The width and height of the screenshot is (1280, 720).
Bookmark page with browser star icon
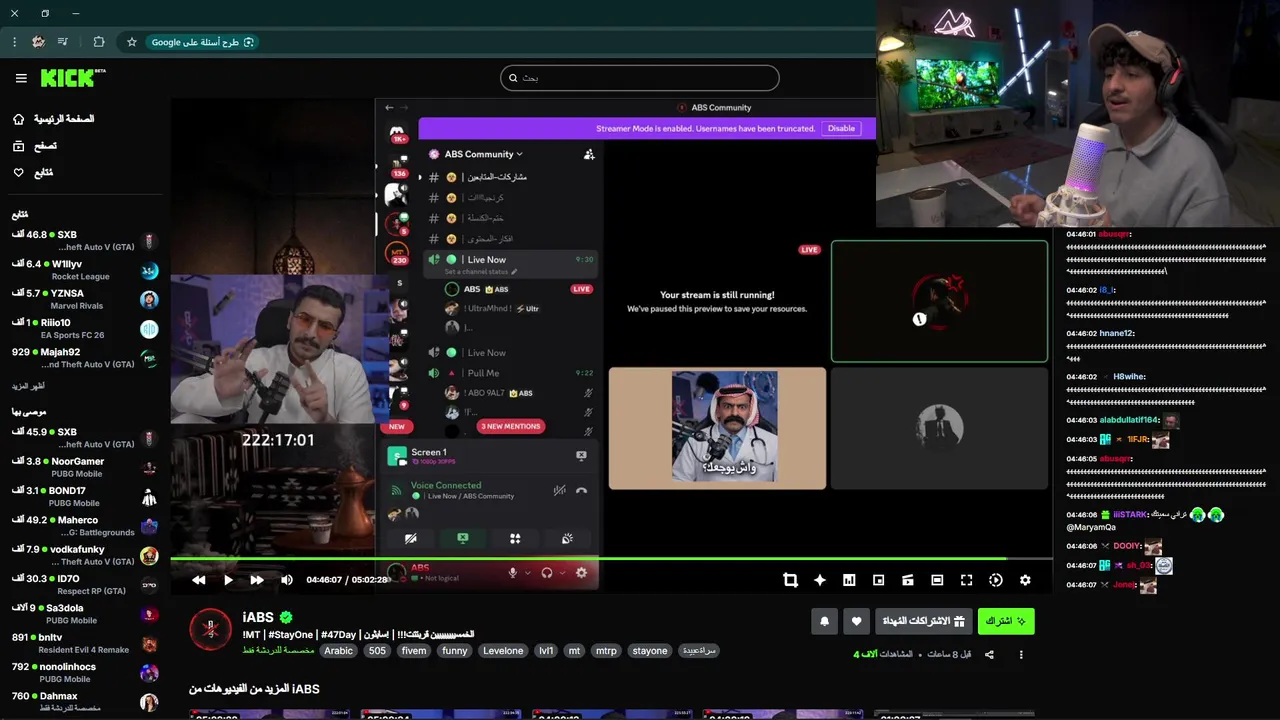point(131,42)
